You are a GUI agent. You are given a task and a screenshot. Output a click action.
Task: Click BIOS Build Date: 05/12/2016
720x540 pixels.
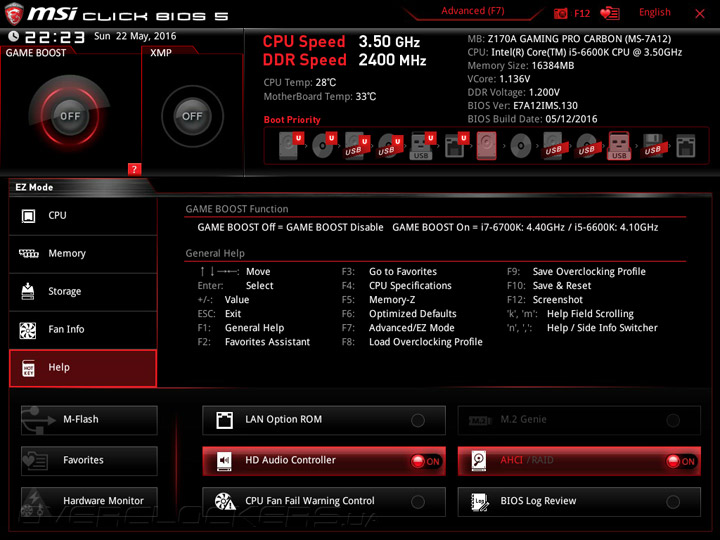(x=532, y=119)
